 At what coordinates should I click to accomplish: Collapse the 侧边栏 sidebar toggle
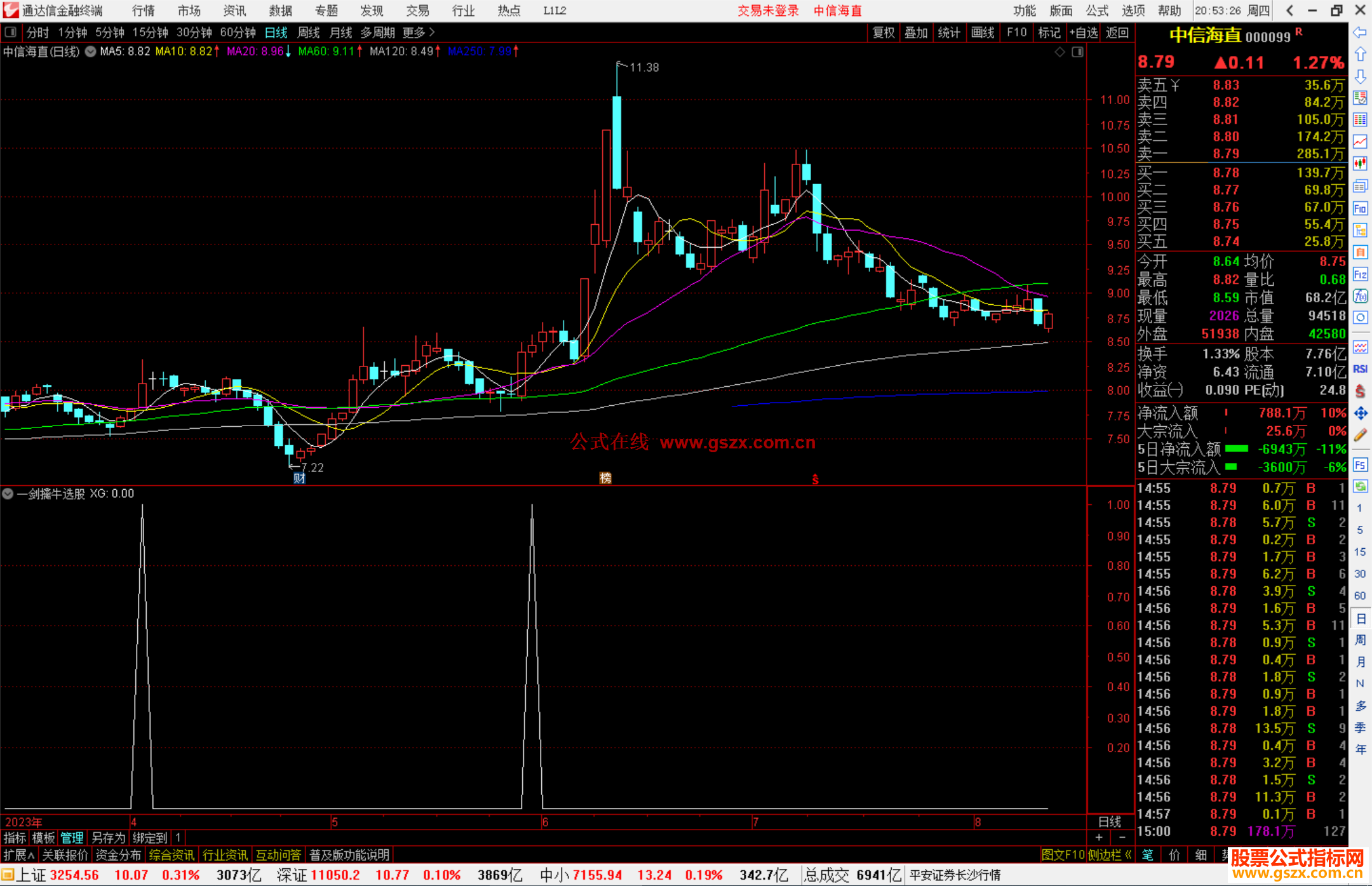coord(1110,855)
